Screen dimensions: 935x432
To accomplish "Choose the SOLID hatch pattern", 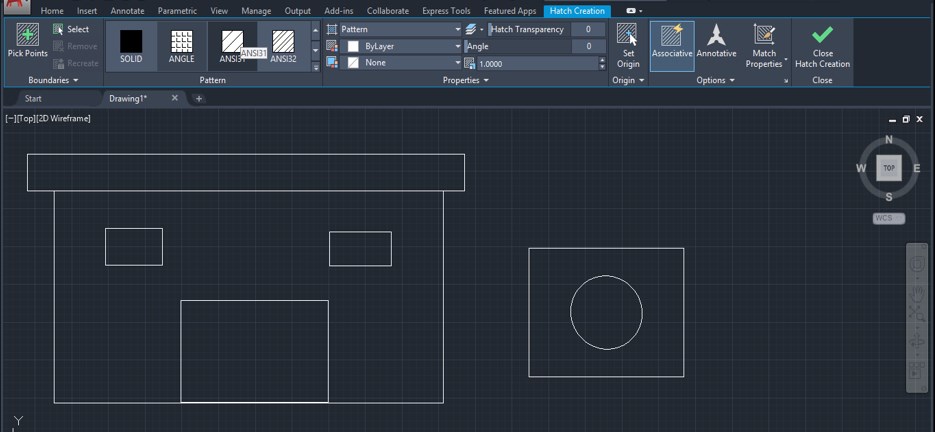I will pyautogui.click(x=131, y=47).
